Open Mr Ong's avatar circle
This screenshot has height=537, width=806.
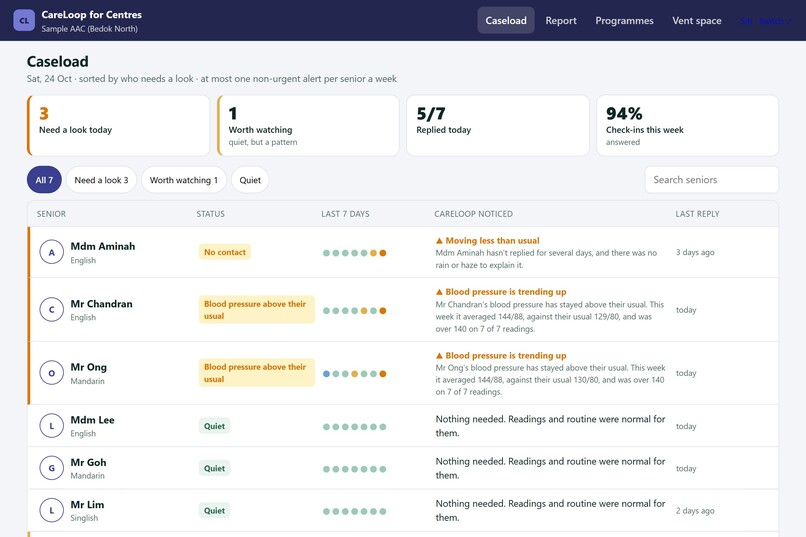(x=51, y=373)
